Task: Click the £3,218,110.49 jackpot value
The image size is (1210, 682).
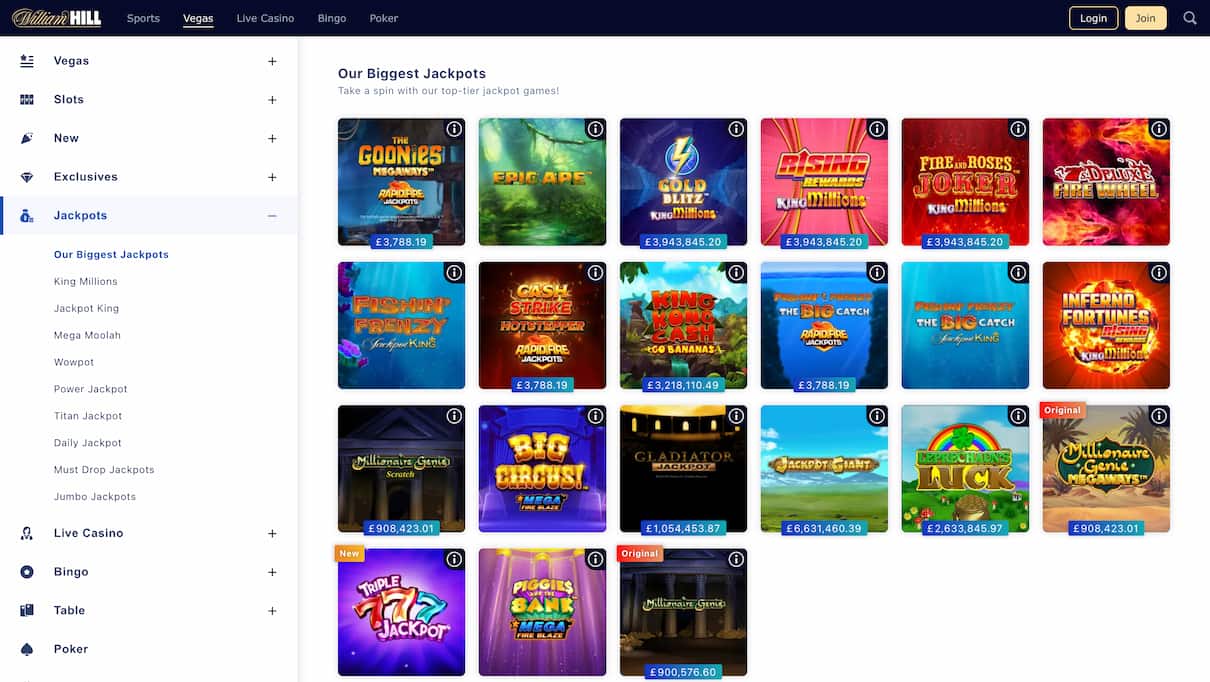Action: pyautogui.click(x=683, y=385)
